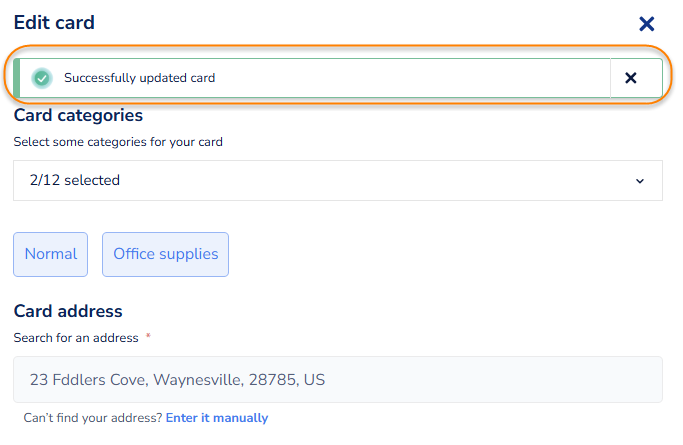Select the Normal category chip
Screen dimensions: 683x445
coord(51,254)
